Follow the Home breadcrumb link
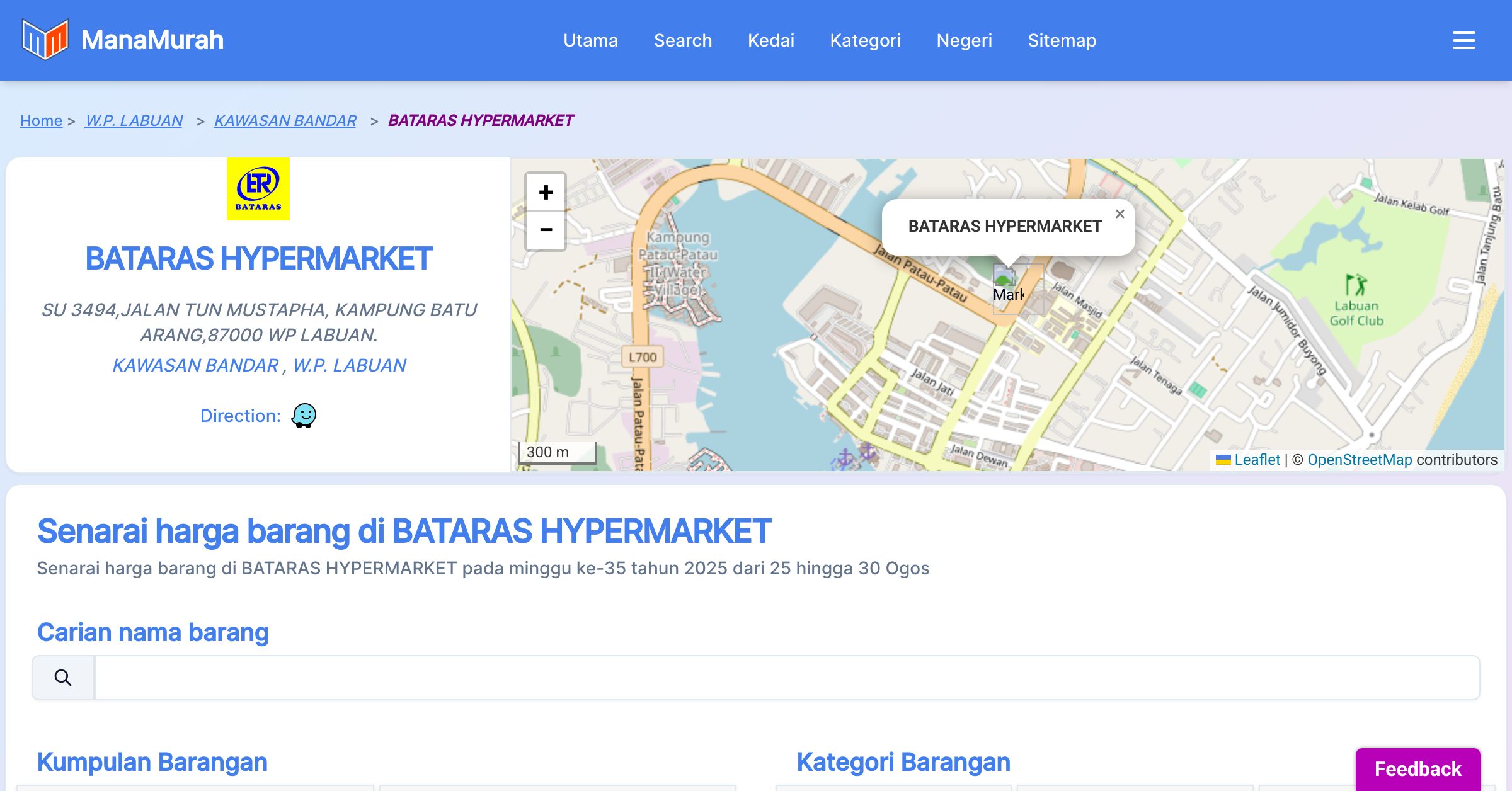Image resolution: width=1512 pixels, height=791 pixels. coord(41,120)
